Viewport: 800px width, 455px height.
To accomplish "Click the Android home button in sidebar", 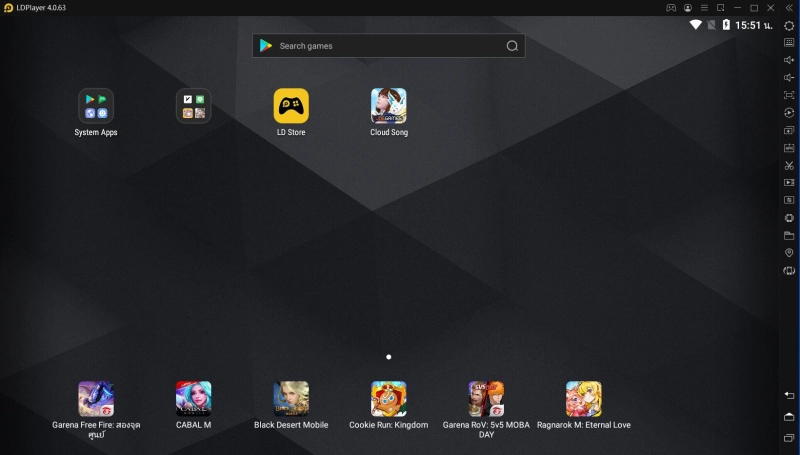I will click(x=789, y=417).
